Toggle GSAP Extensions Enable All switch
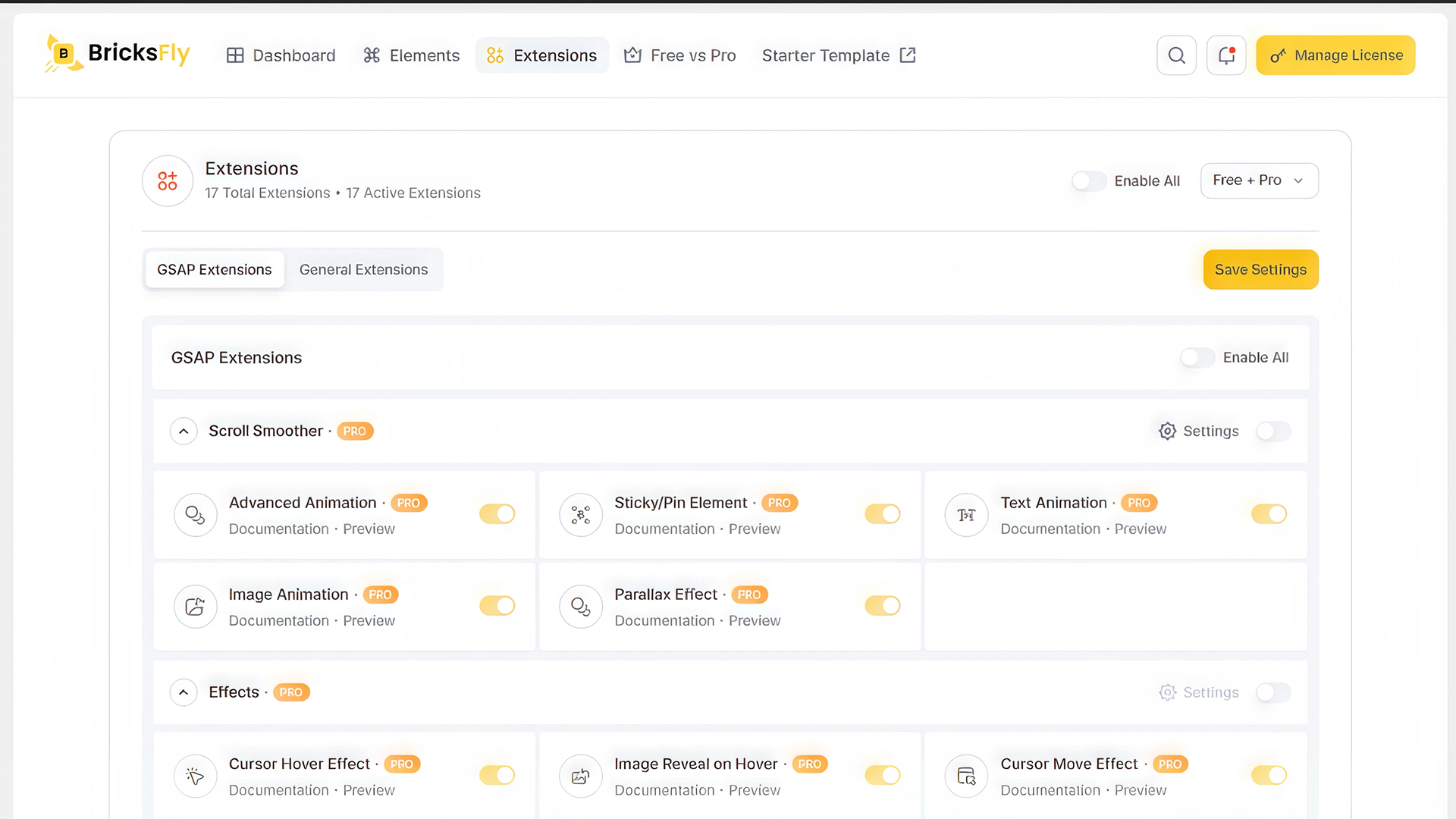 coord(1197,357)
